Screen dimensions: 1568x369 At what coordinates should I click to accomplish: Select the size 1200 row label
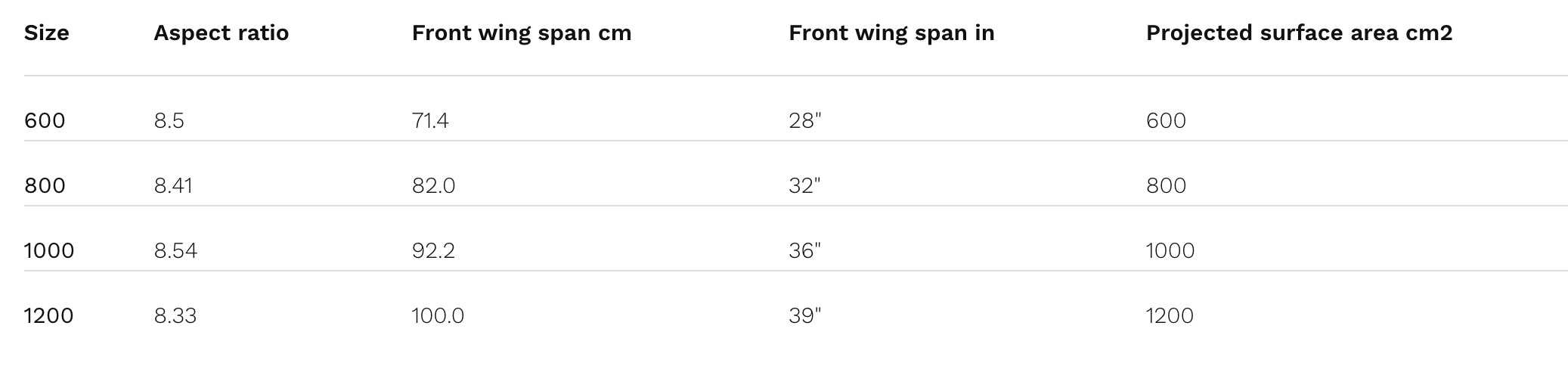click(x=49, y=315)
